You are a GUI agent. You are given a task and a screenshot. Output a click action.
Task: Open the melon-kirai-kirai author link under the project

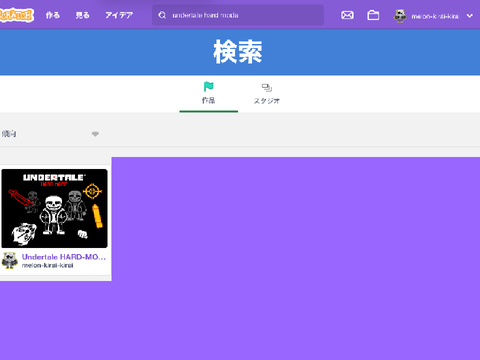point(47,266)
